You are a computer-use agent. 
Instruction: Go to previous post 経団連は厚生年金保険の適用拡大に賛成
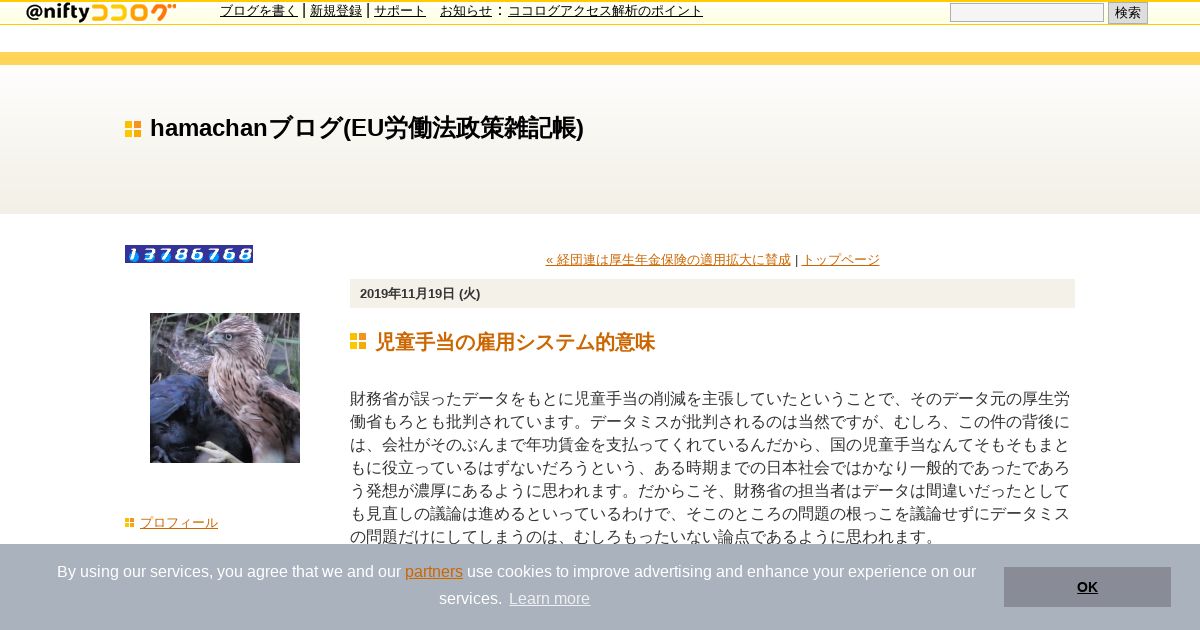pyautogui.click(x=668, y=260)
